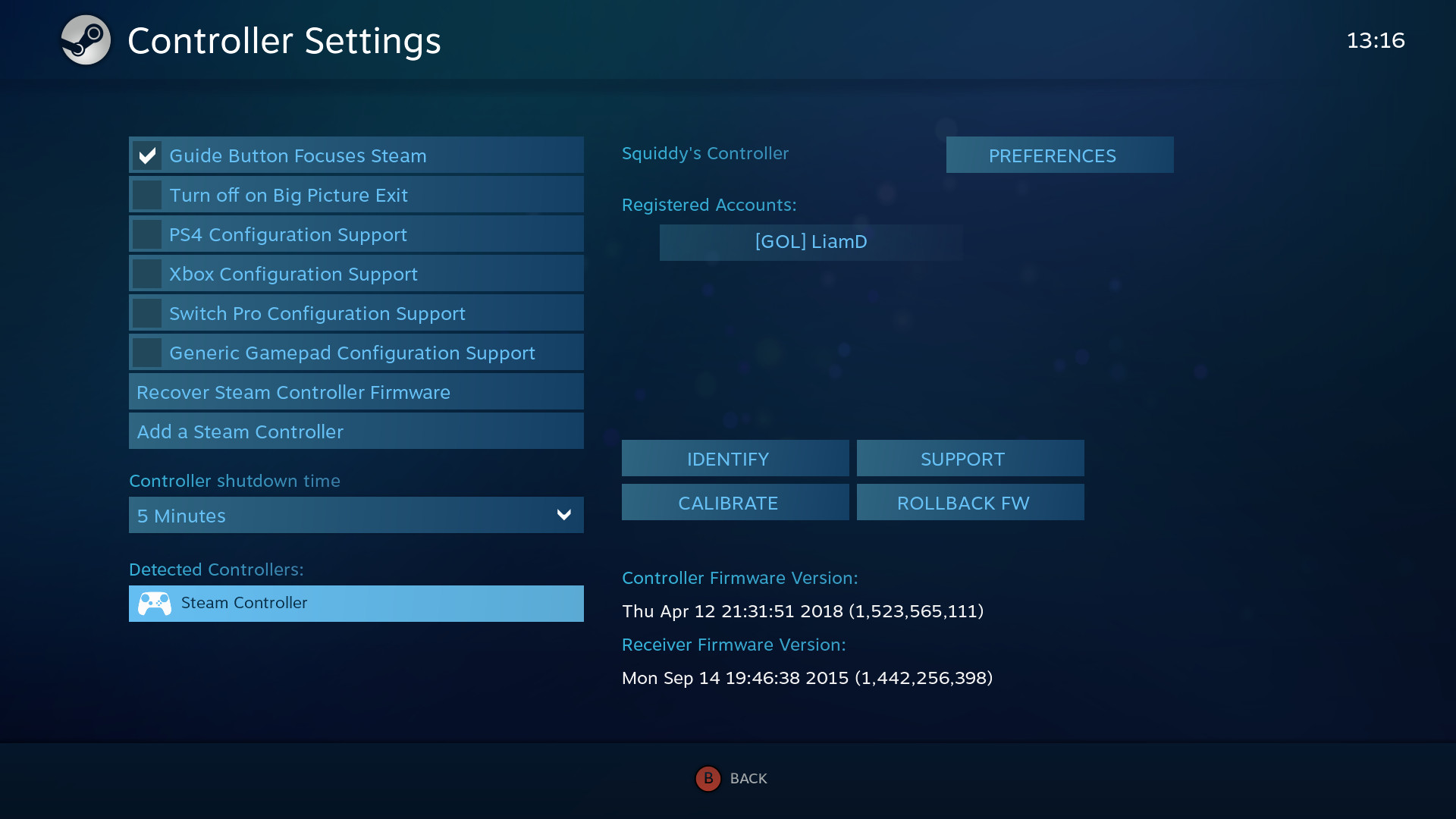
Task: Click the PREFERENCES button for Squiddy's Controller
Action: pyautogui.click(x=1052, y=155)
